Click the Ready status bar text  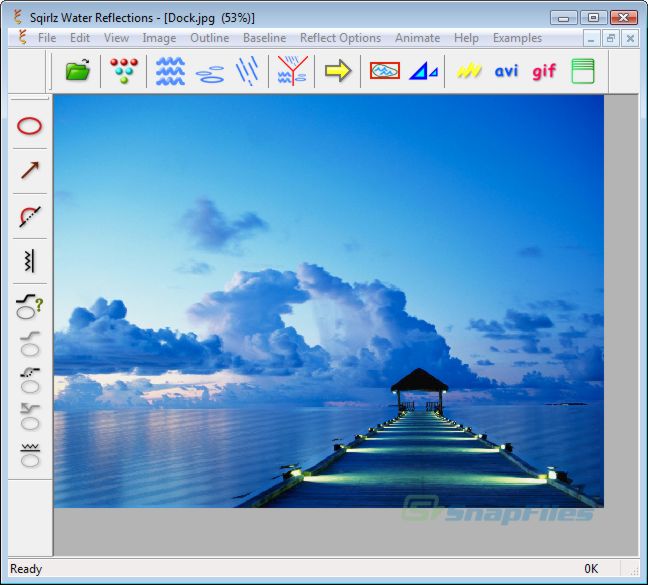pos(26,569)
